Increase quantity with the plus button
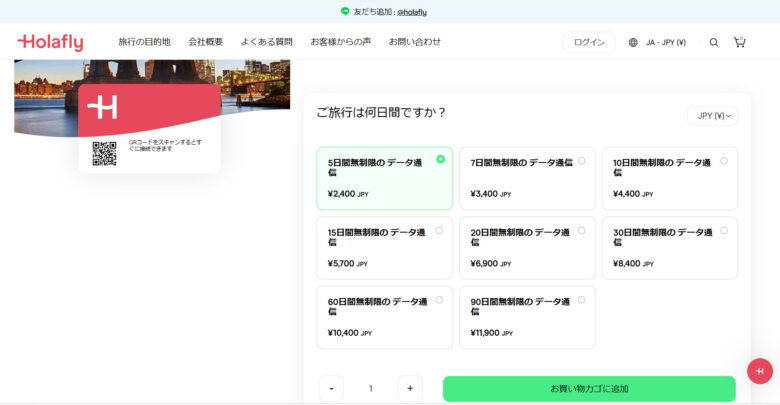780x405 pixels. pyautogui.click(x=409, y=388)
